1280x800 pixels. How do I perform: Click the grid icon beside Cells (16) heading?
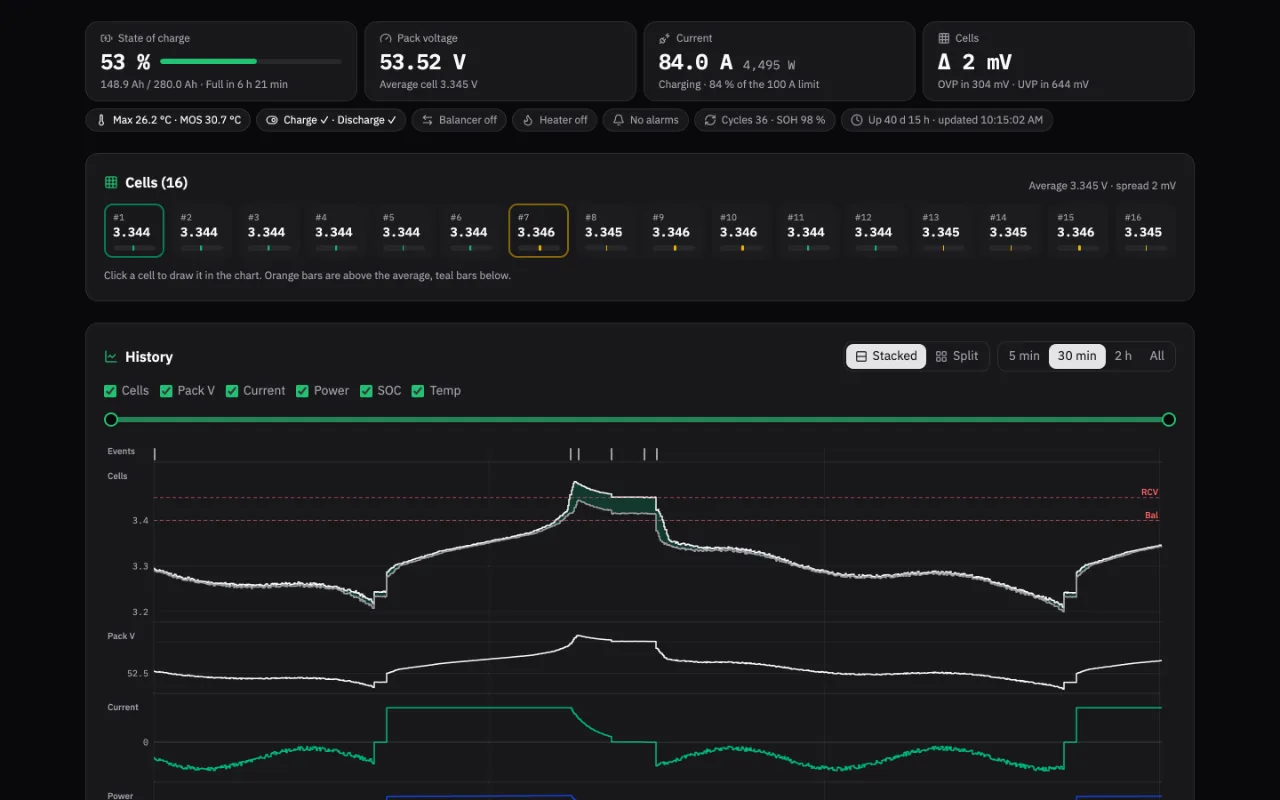click(111, 183)
